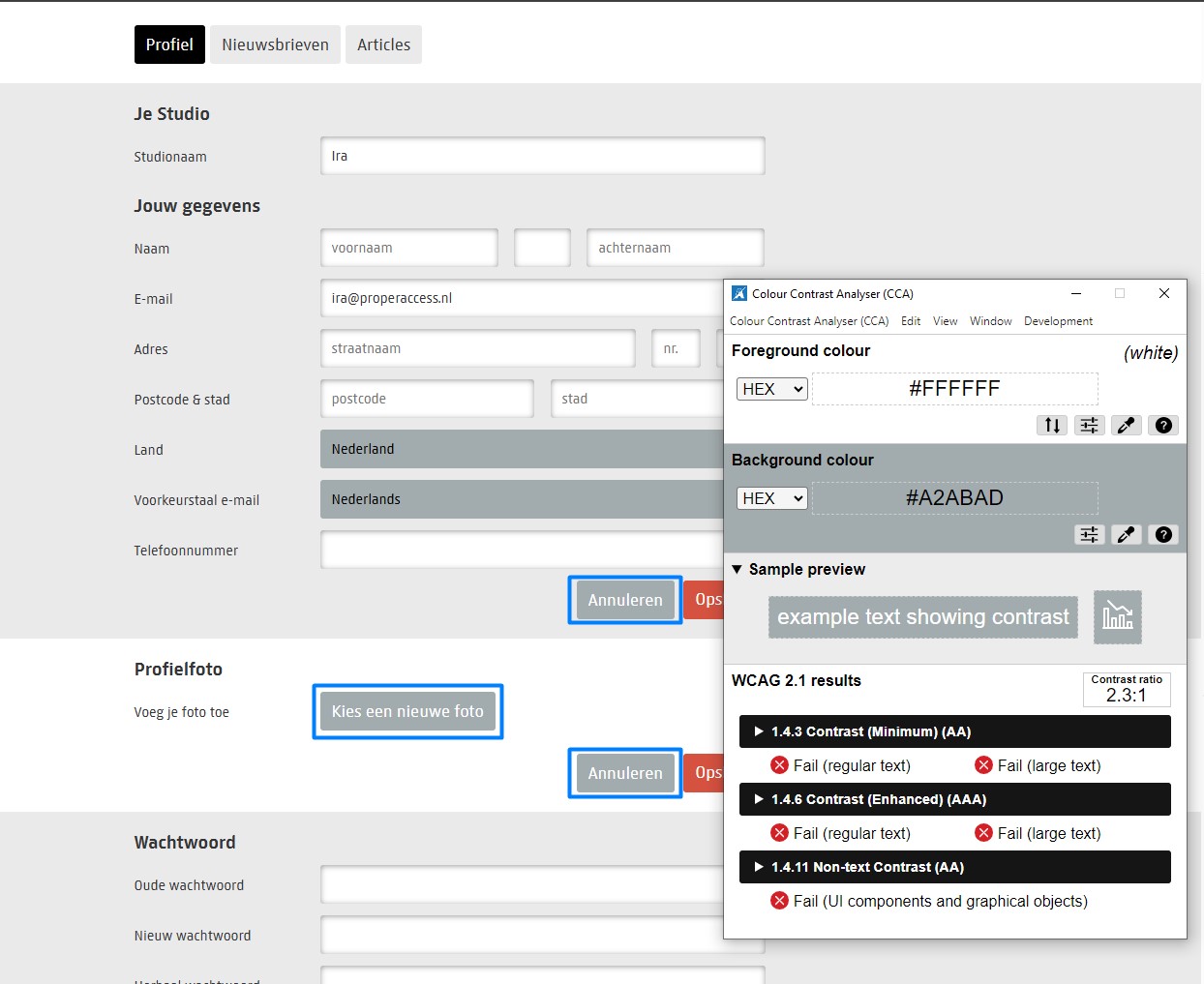Pick foreground colour with eyedropper
The width and height of the screenshot is (1204, 984).
coord(1127,425)
